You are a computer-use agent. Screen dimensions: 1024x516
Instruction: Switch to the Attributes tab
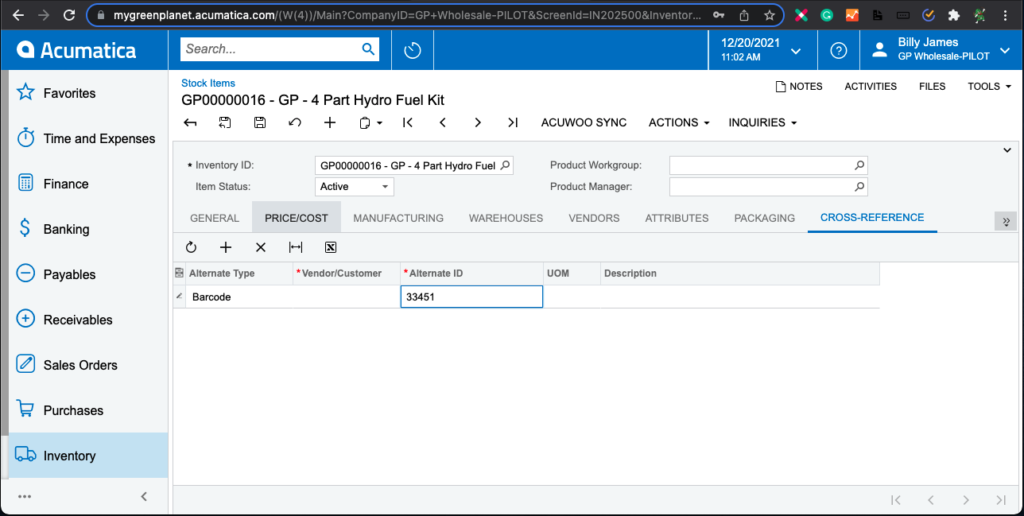tap(677, 218)
